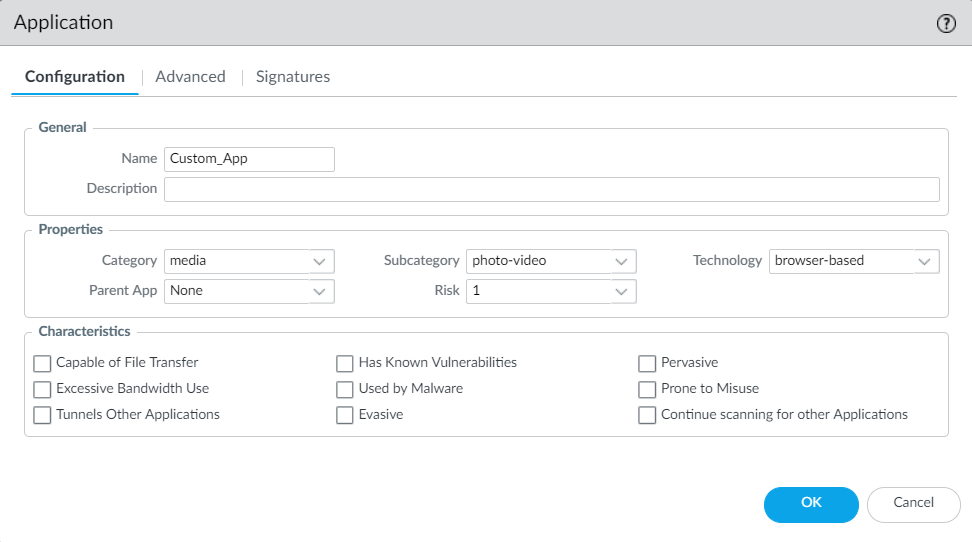Select the Configuration tab
The image size is (972, 542).
coord(75,77)
